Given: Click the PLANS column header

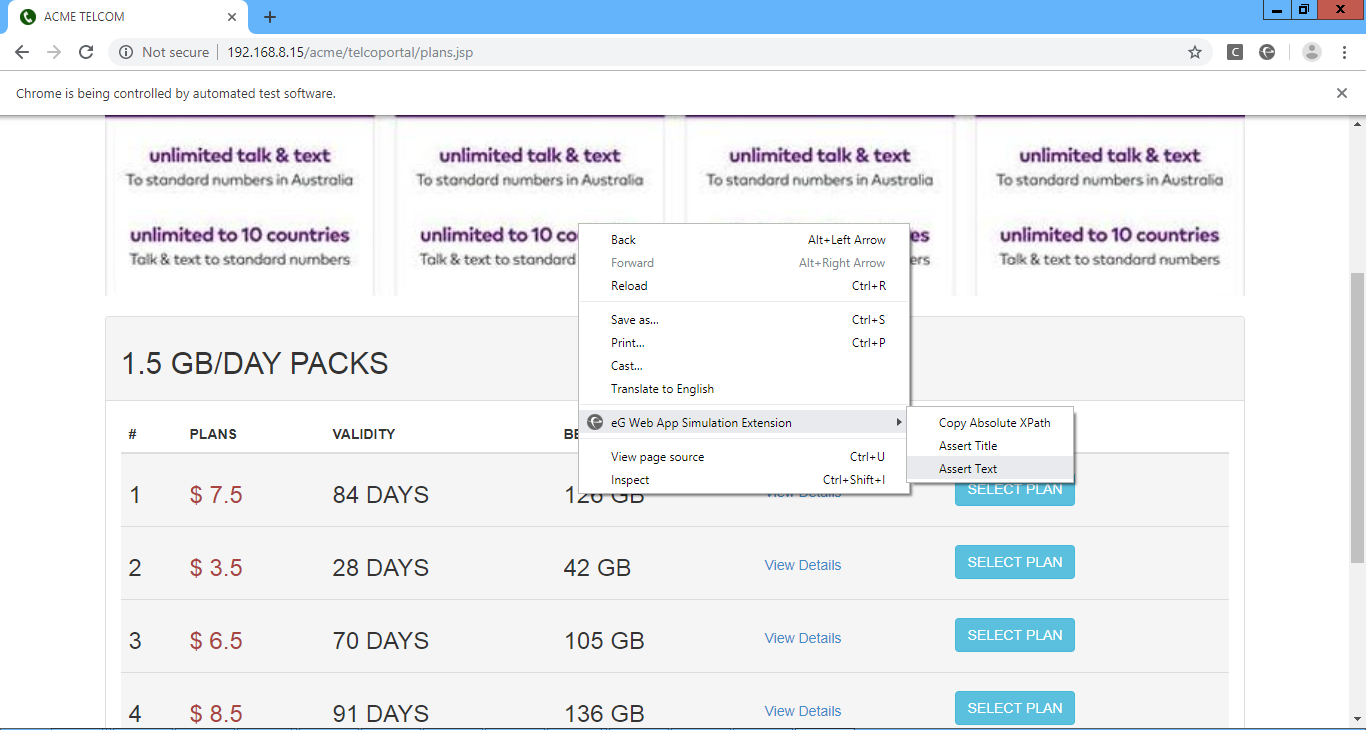Looking at the screenshot, I should pyautogui.click(x=213, y=434).
